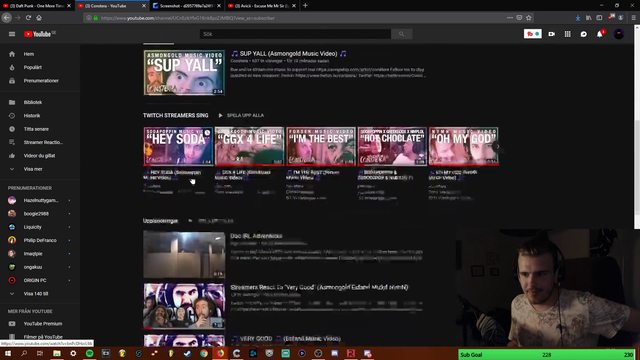640x360 pixels.
Task: Open Spotify from the taskbar
Action: [89, 353]
